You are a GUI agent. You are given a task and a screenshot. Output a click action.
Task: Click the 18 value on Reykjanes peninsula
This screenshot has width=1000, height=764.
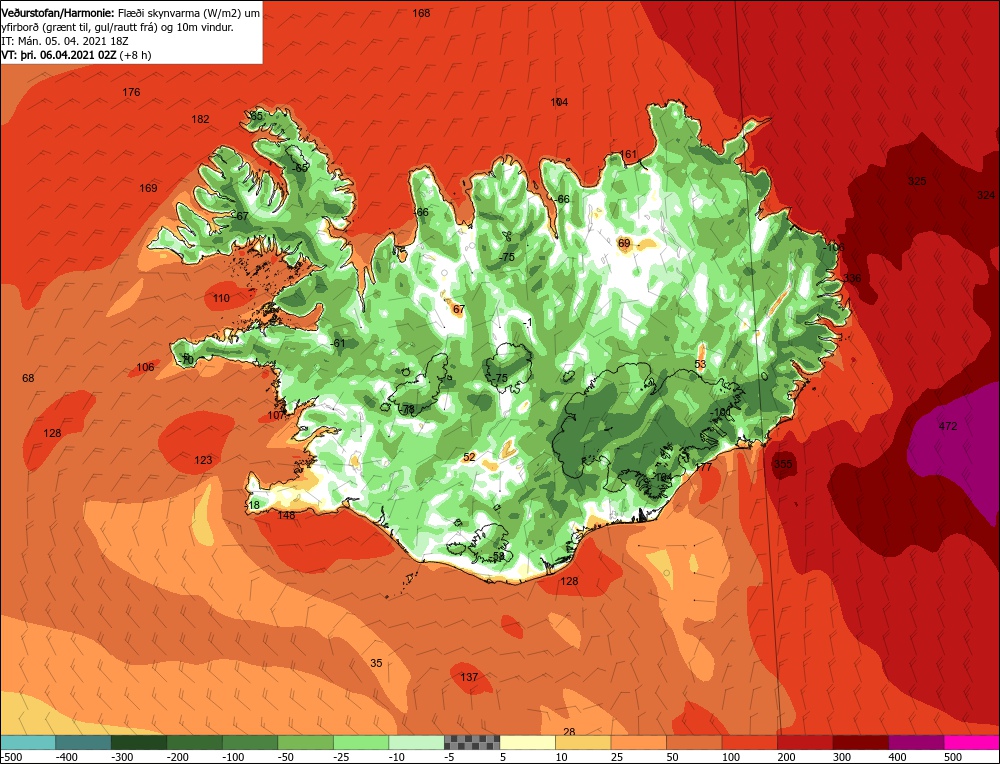(253, 505)
